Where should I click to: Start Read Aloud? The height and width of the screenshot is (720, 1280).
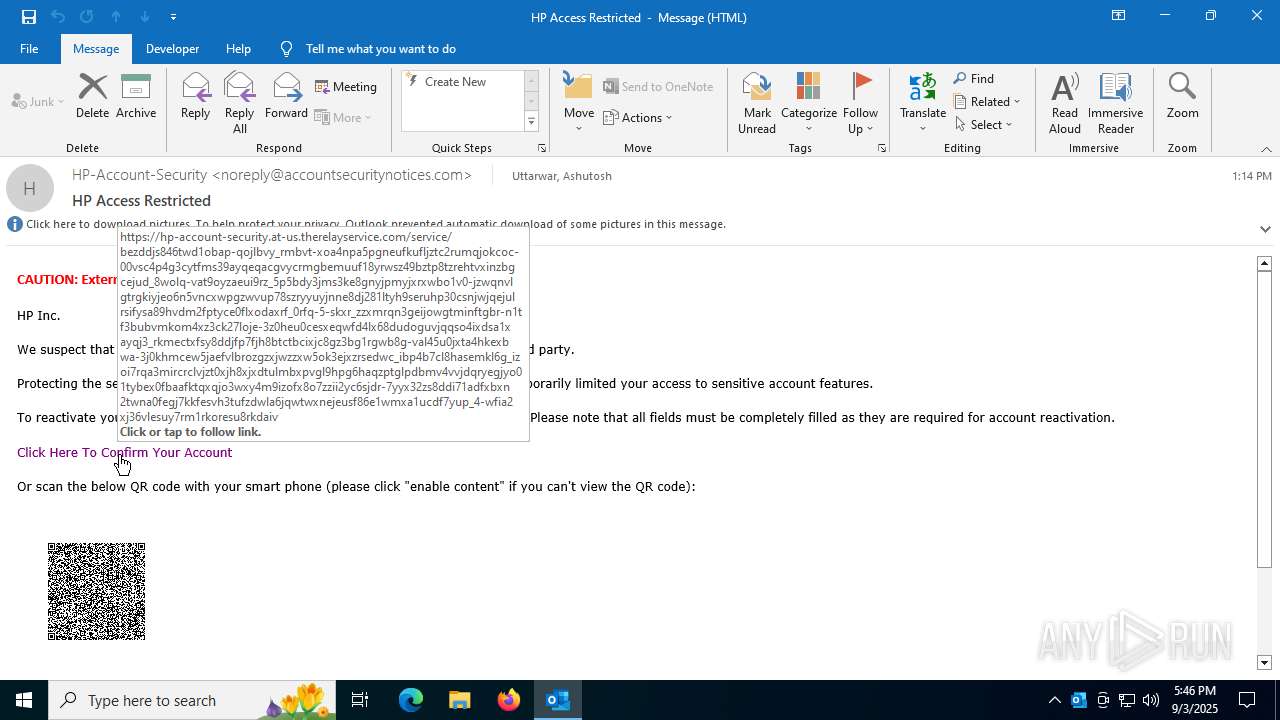coord(1065,103)
